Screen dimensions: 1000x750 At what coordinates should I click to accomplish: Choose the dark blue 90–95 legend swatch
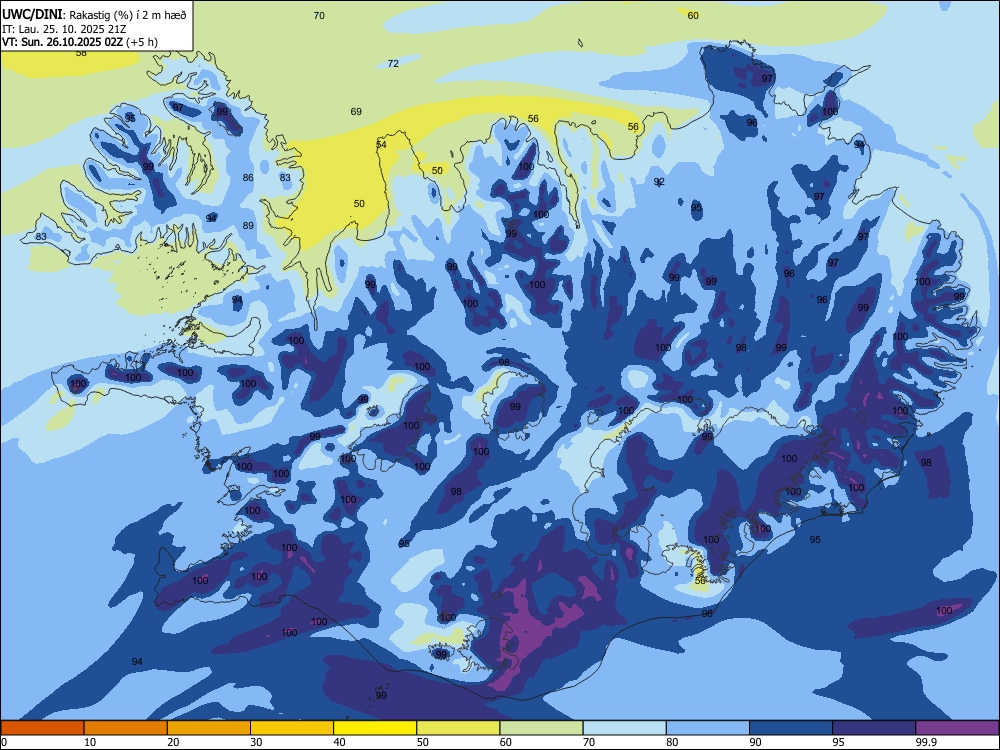point(791,728)
